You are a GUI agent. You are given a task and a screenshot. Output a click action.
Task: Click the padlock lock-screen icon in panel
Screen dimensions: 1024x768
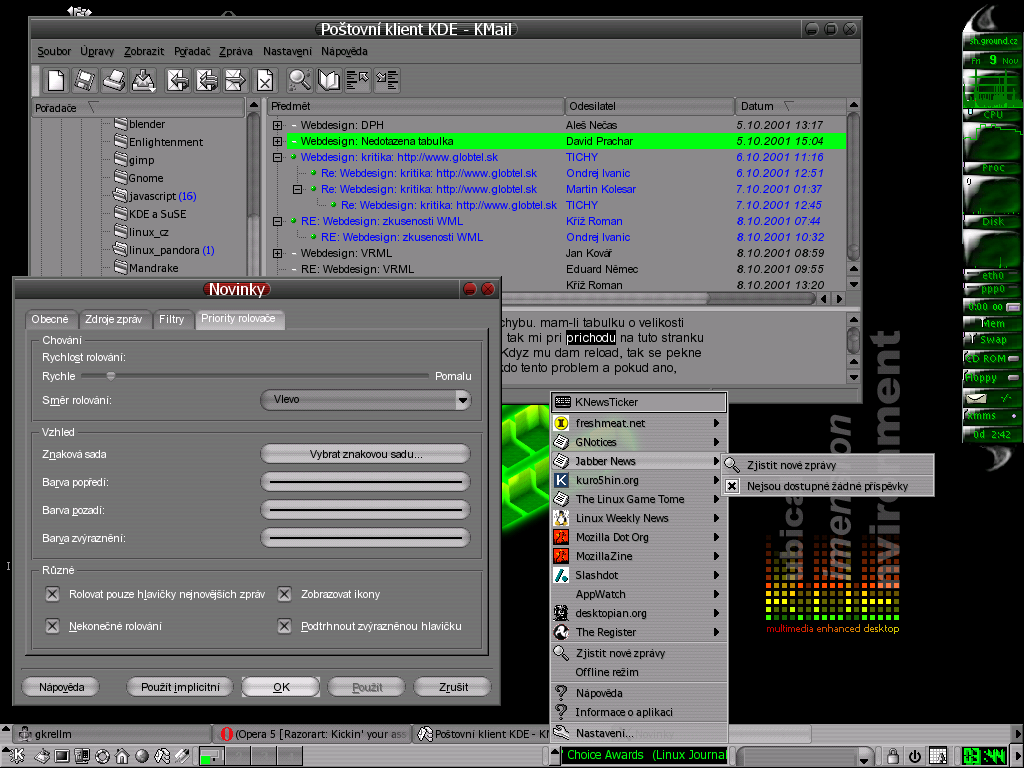click(893, 756)
